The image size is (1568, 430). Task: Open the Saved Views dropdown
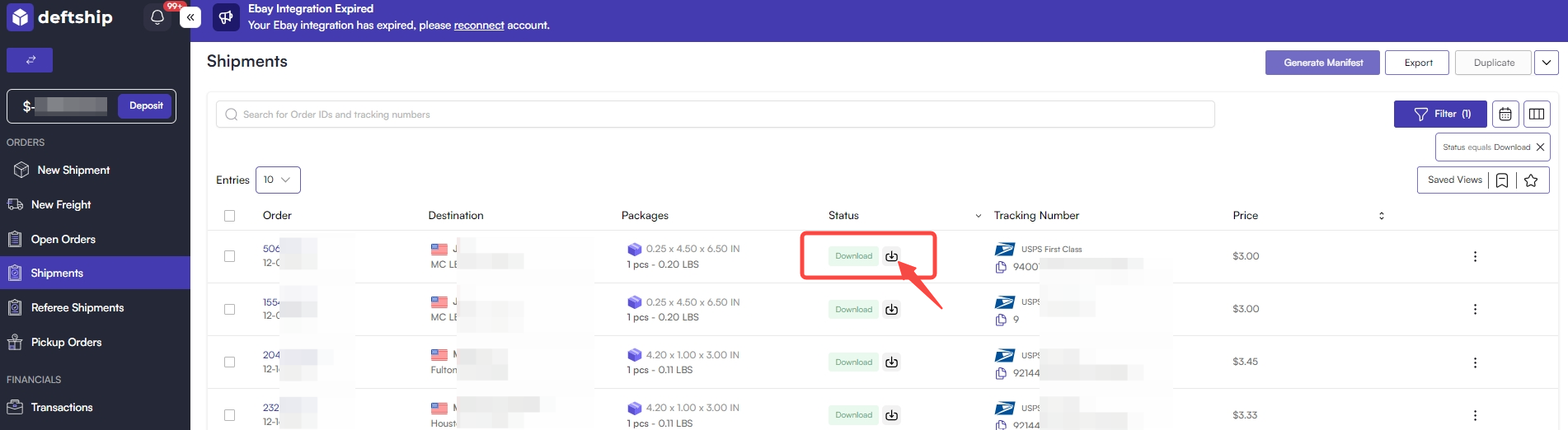[1455, 180]
